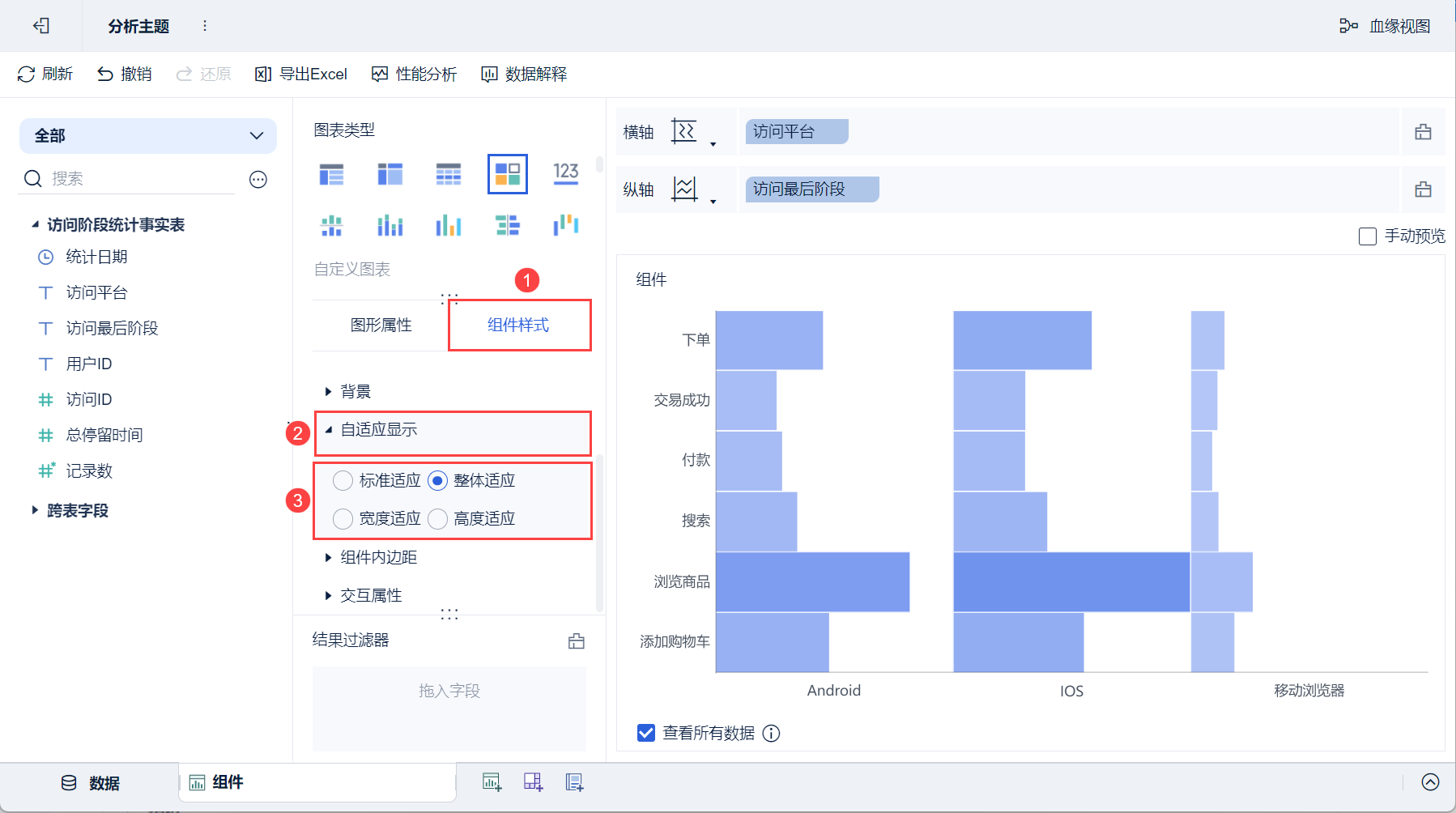Choose the KPI indicator card (123) icon

coord(566,173)
